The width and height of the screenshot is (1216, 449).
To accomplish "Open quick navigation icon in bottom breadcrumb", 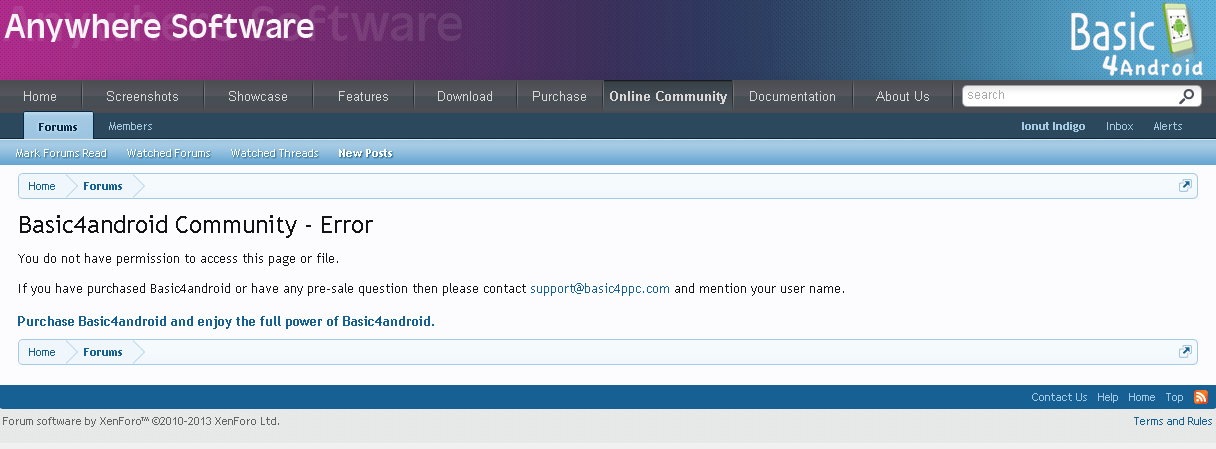I will coord(1185,352).
